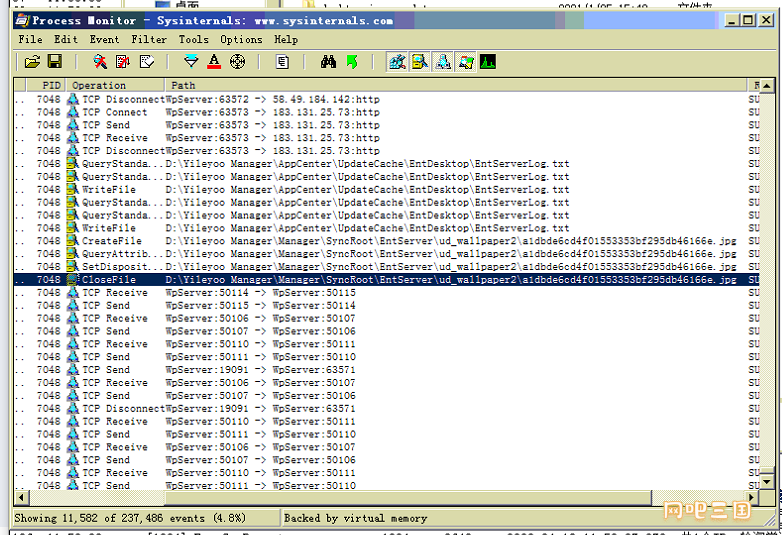Toggle Show Network Activity icon
The image size is (782, 535).
pos(443,62)
